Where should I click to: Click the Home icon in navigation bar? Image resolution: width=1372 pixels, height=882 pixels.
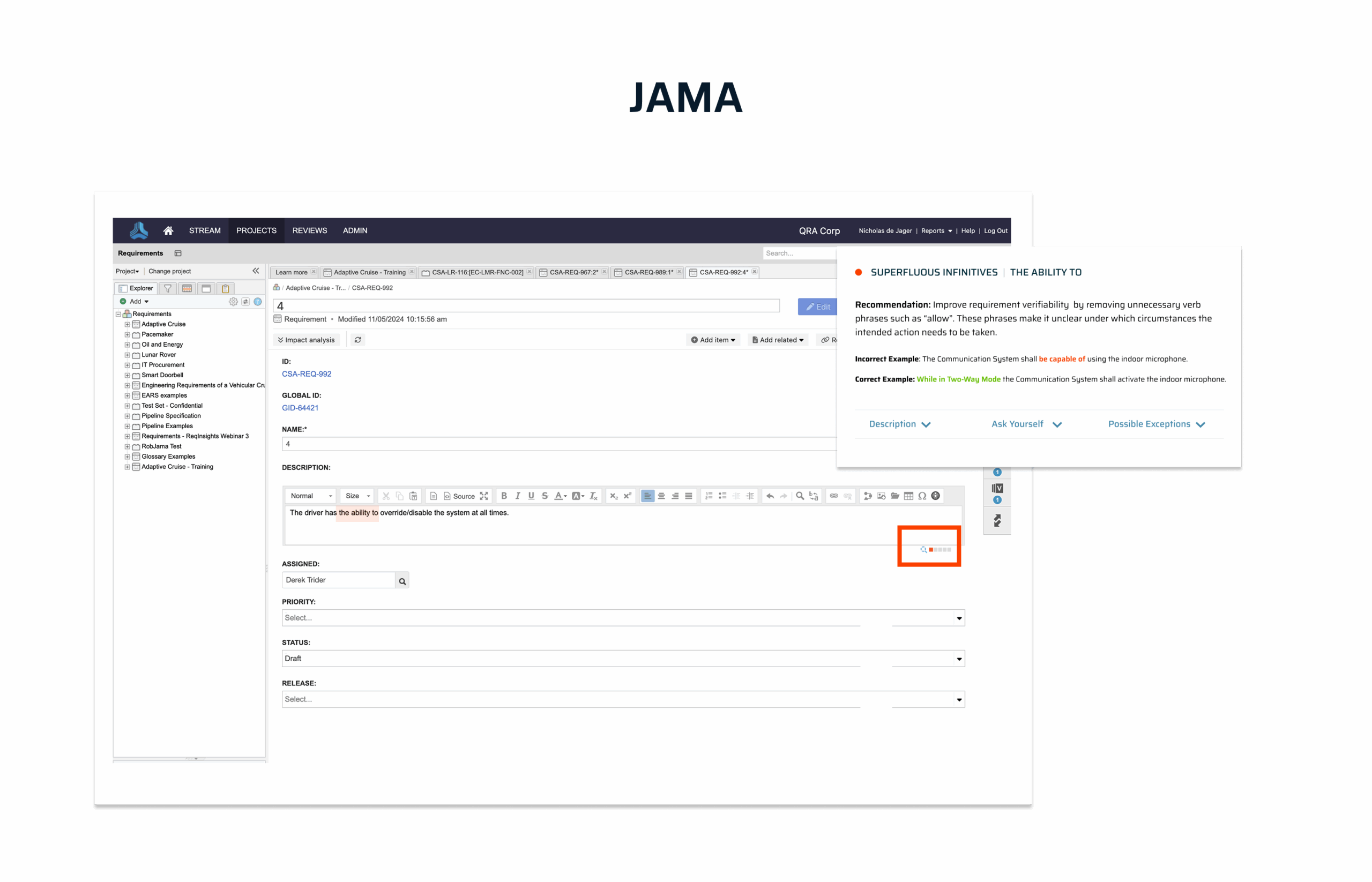168,231
